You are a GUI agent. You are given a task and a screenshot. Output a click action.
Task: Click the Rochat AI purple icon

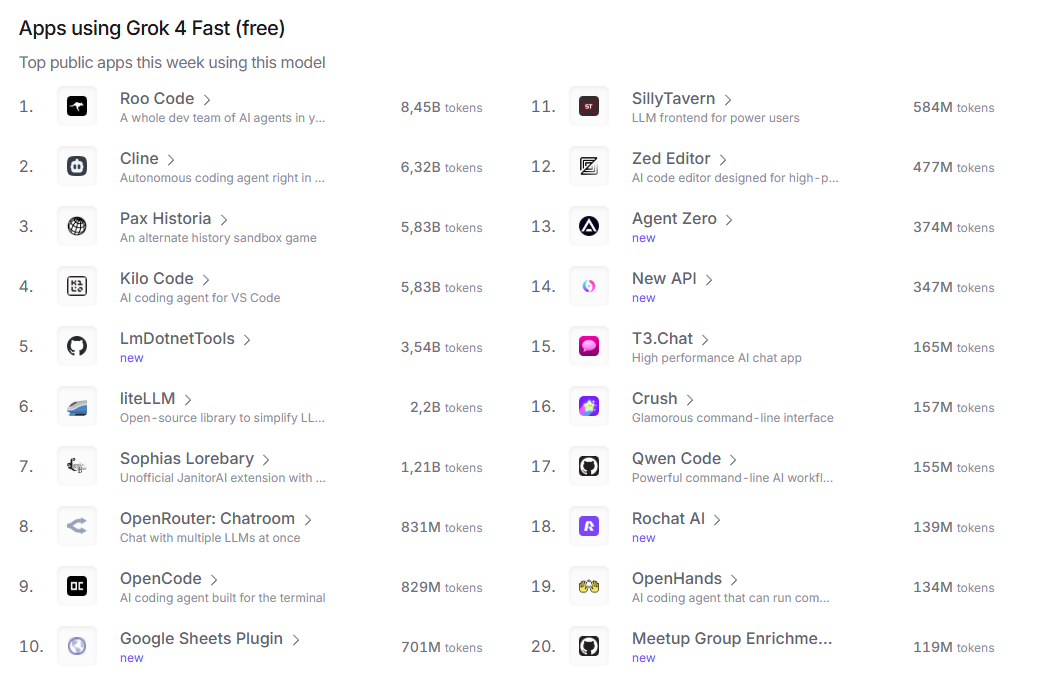point(589,526)
